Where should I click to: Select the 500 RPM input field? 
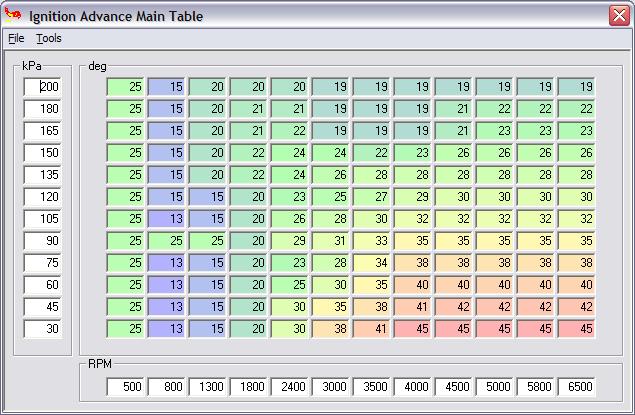click(x=125, y=387)
